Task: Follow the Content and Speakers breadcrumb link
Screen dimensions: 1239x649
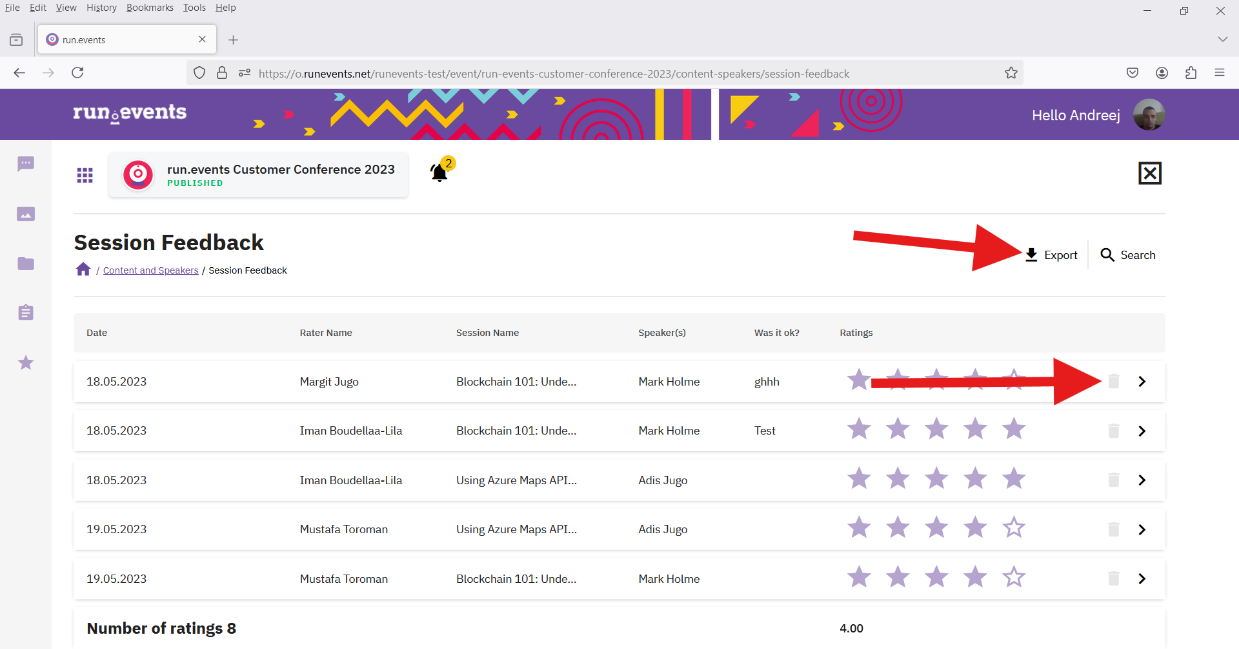Action: tap(151, 270)
